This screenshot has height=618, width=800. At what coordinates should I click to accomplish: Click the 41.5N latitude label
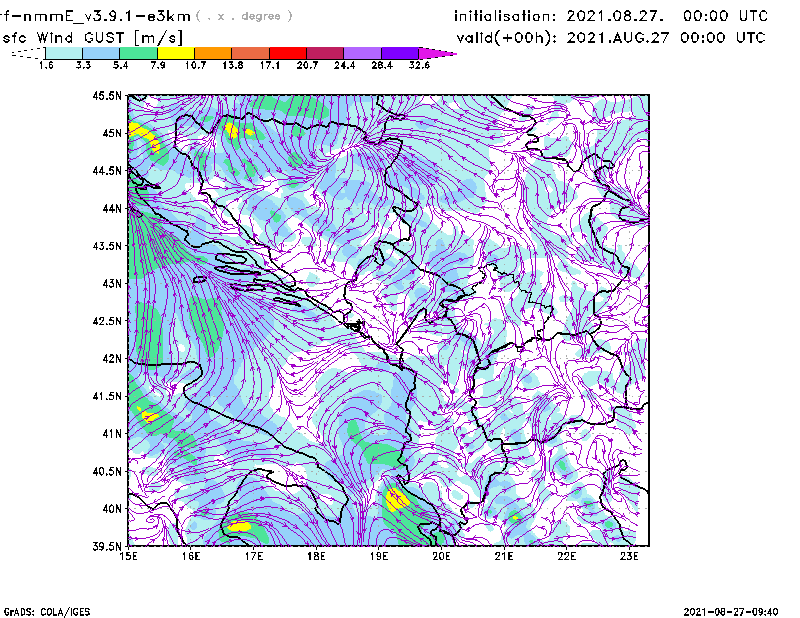tap(107, 396)
